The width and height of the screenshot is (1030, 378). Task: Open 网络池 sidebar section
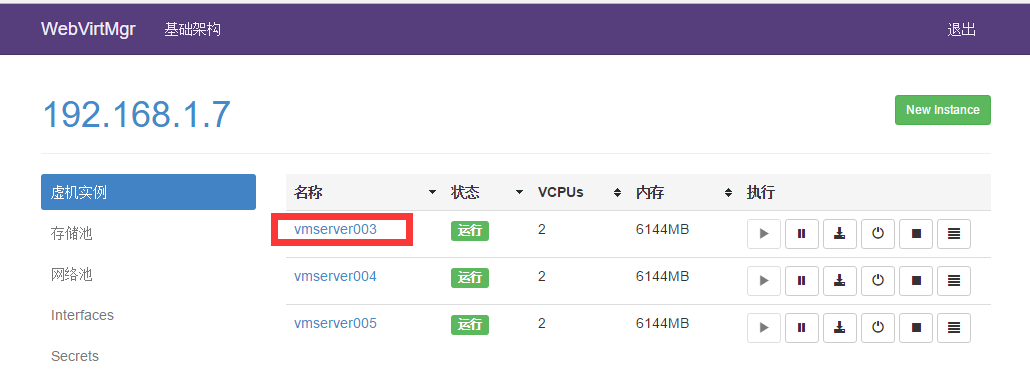click(x=72, y=274)
